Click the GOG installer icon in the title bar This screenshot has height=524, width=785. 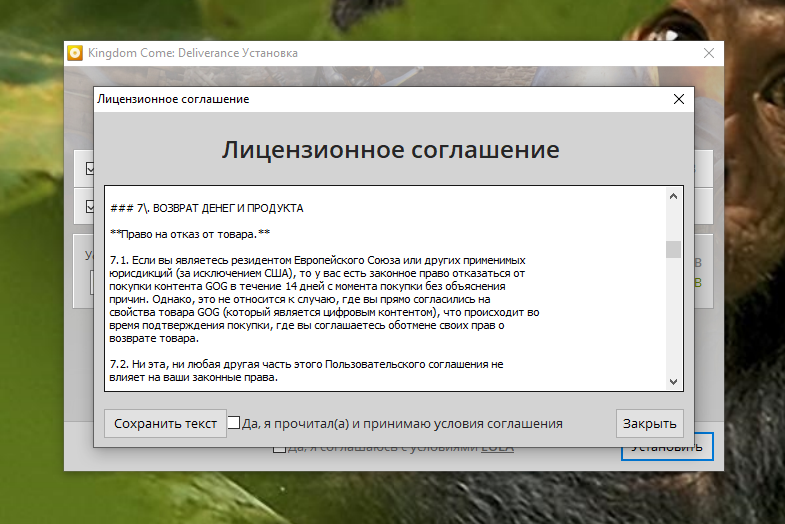click(x=75, y=53)
